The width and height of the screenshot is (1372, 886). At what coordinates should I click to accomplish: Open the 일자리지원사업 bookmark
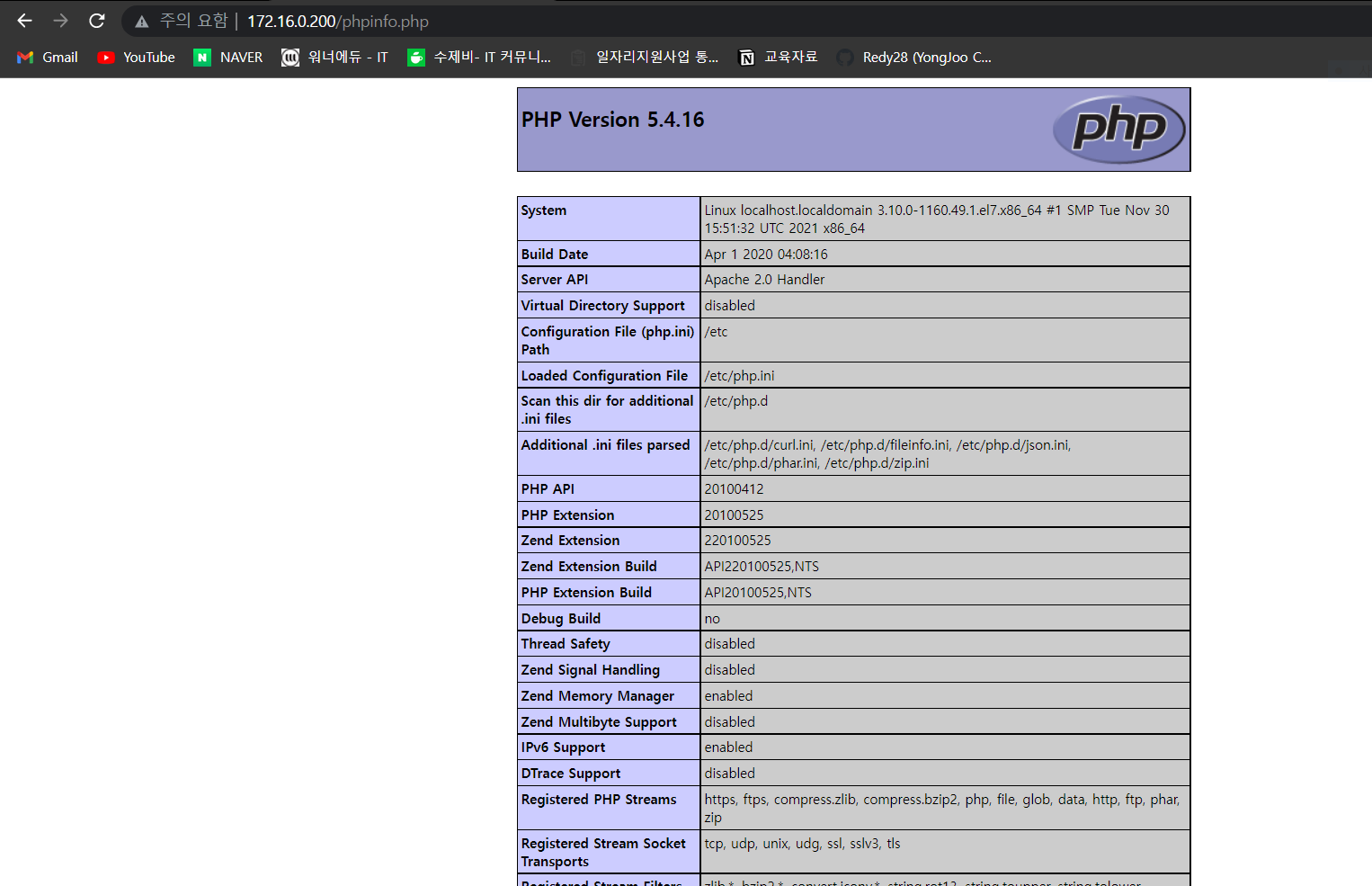645,58
